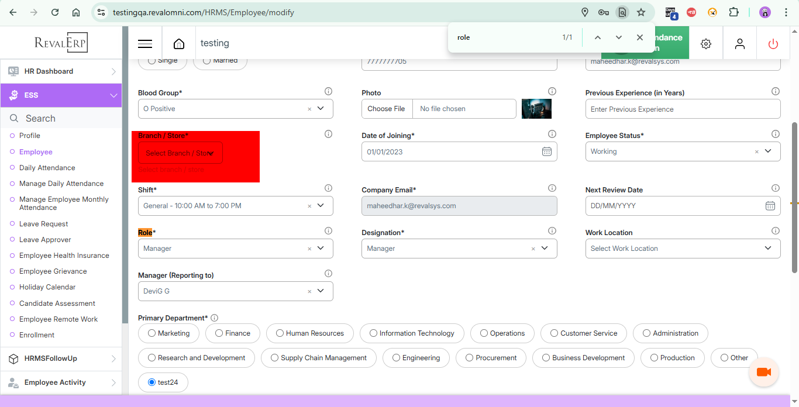Click the user profile icon
The image size is (799, 407).
[x=740, y=44]
